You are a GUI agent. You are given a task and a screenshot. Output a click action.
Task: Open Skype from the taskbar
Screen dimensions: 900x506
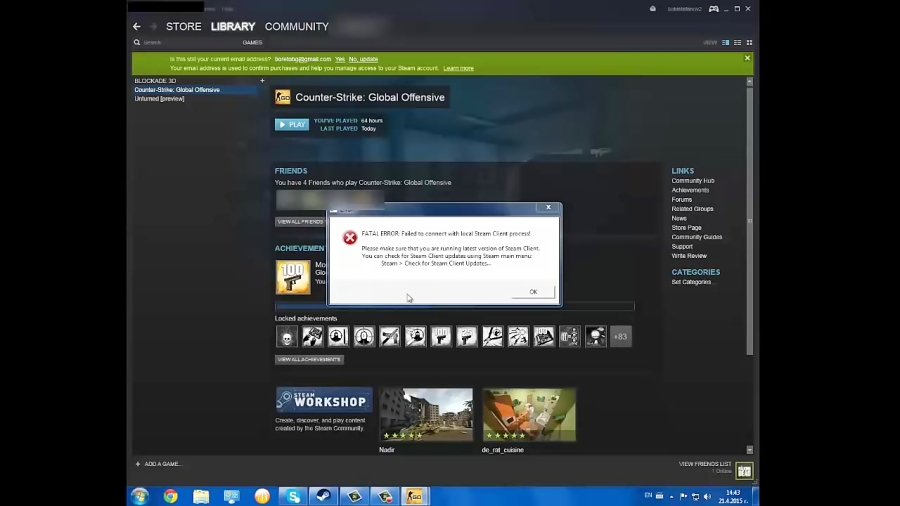(x=294, y=496)
